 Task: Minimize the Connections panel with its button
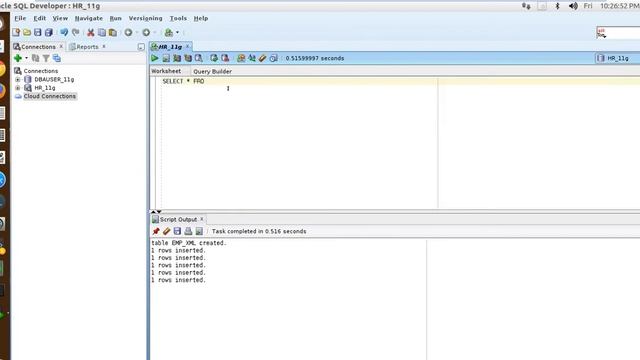coord(141,47)
